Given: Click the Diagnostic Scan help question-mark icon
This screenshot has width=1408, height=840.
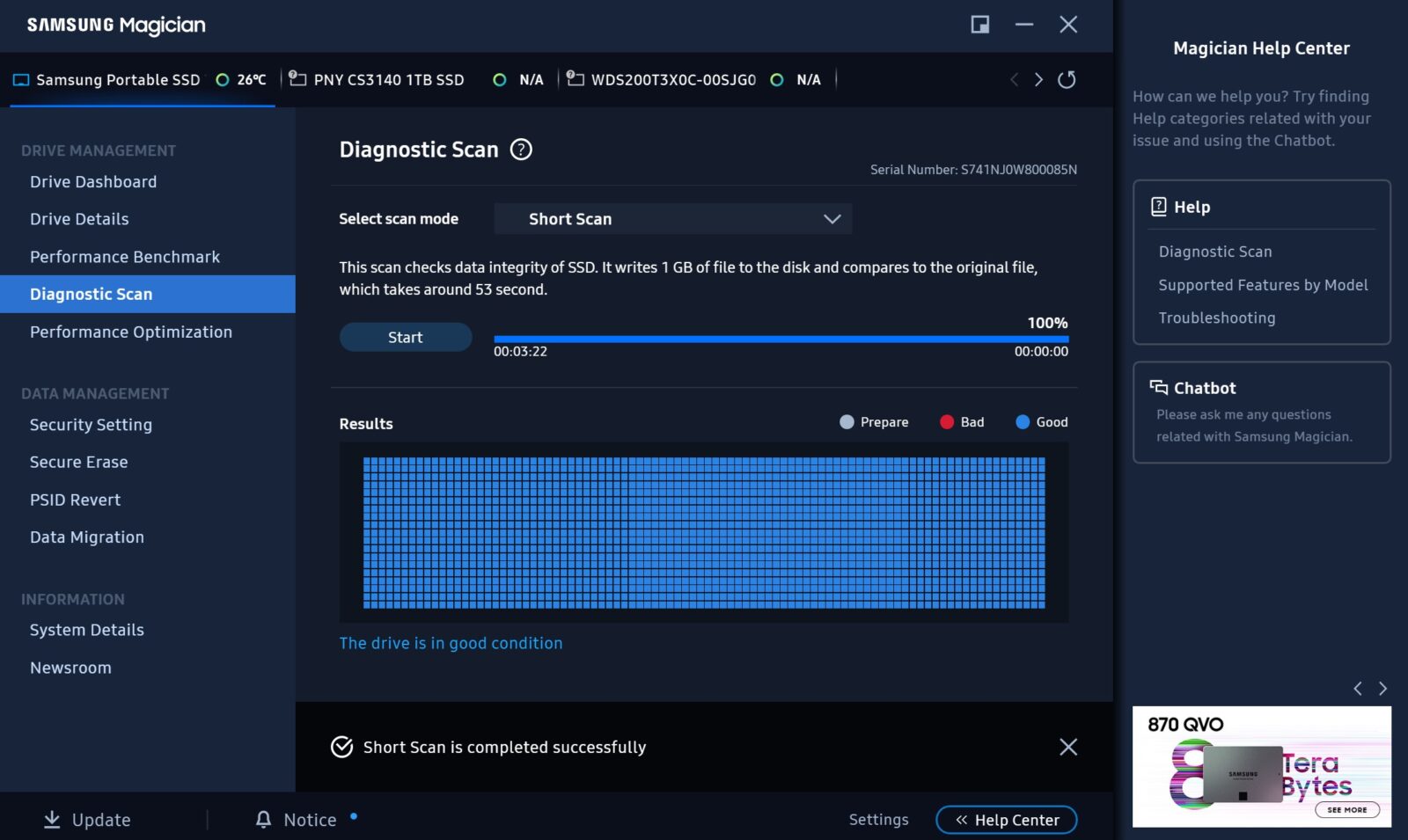Looking at the screenshot, I should [521, 150].
